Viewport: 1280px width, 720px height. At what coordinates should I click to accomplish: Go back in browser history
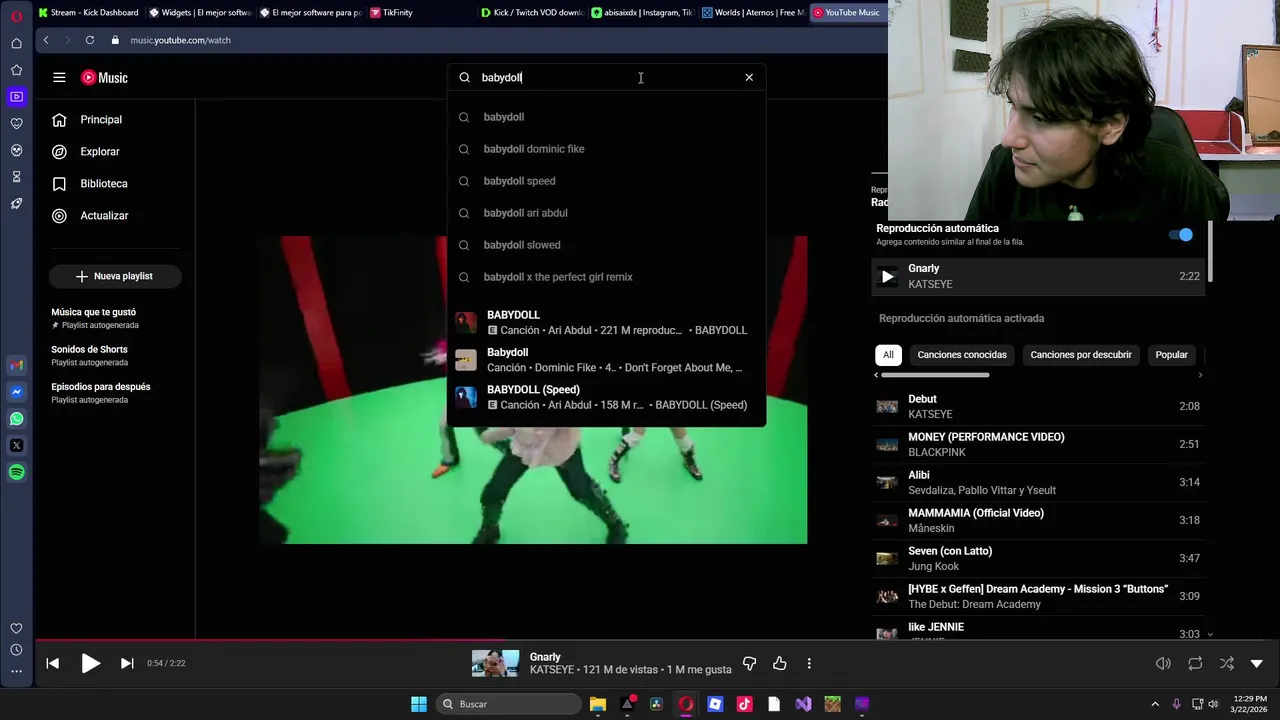tap(46, 40)
